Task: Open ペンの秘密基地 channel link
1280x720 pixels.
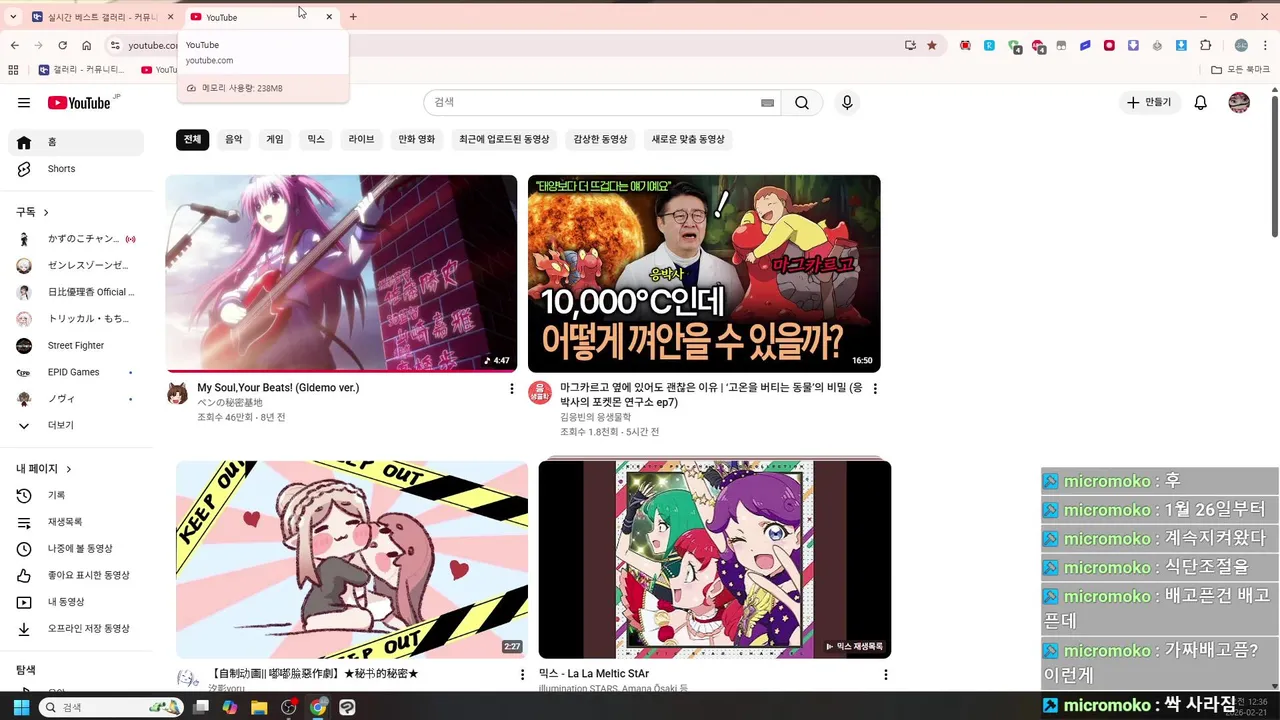Action: [x=230, y=402]
